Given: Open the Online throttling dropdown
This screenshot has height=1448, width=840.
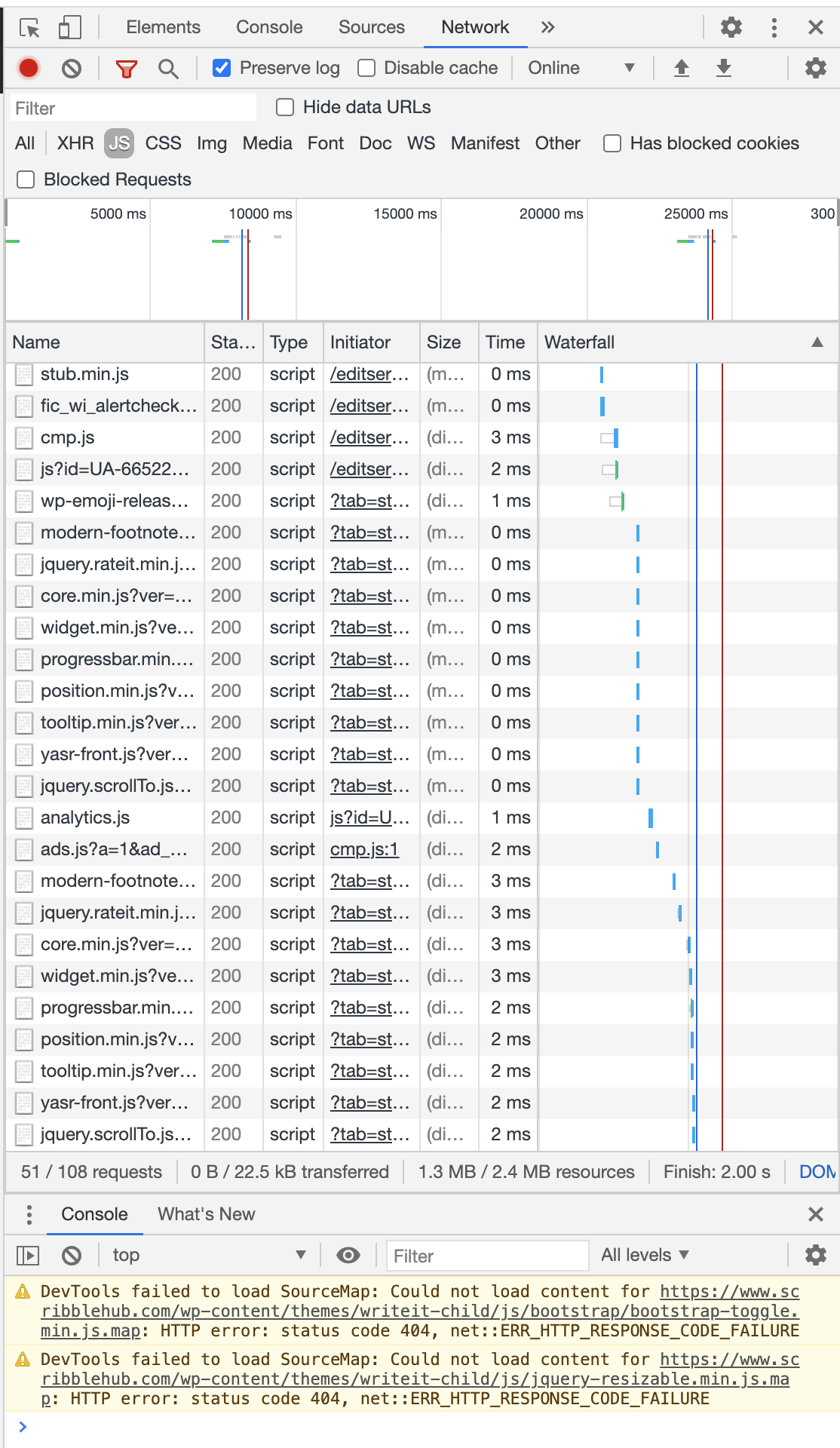Looking at the screenshot, I should (x=581, y=68).
